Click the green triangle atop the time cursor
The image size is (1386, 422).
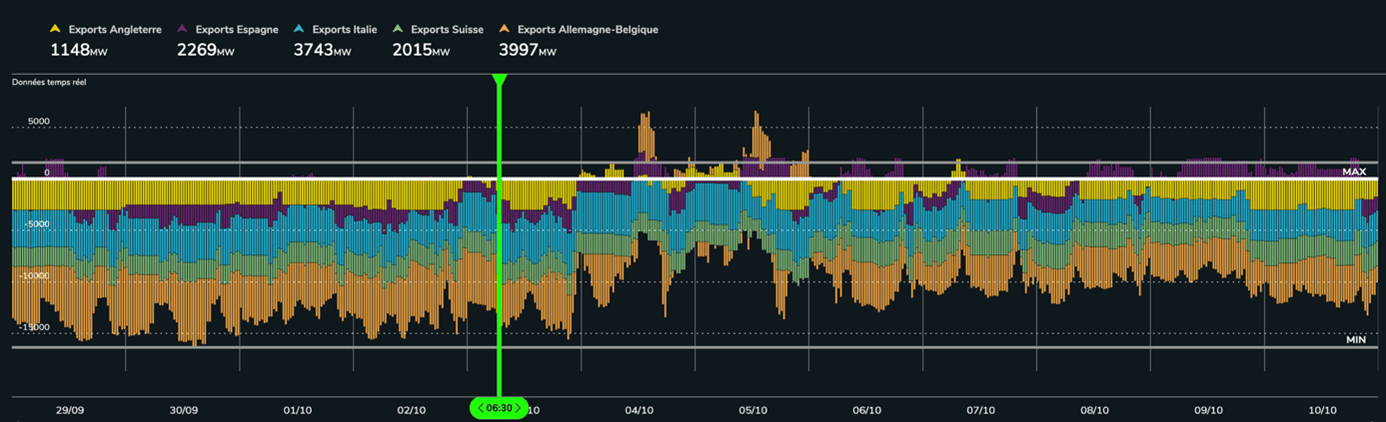(499, 79)
